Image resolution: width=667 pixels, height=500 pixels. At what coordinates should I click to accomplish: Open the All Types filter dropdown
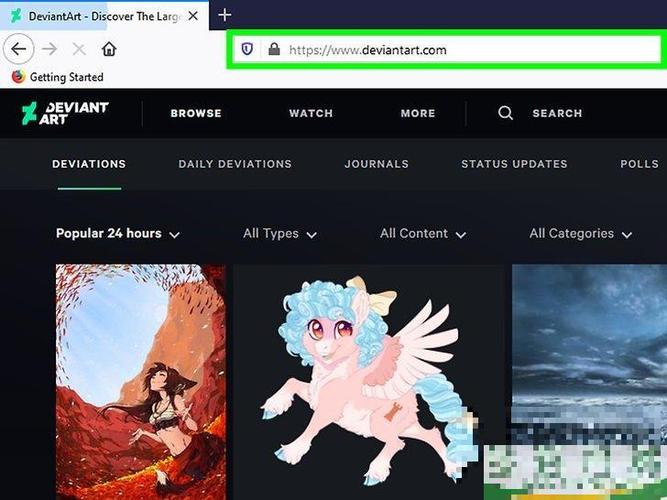point(280,234)
